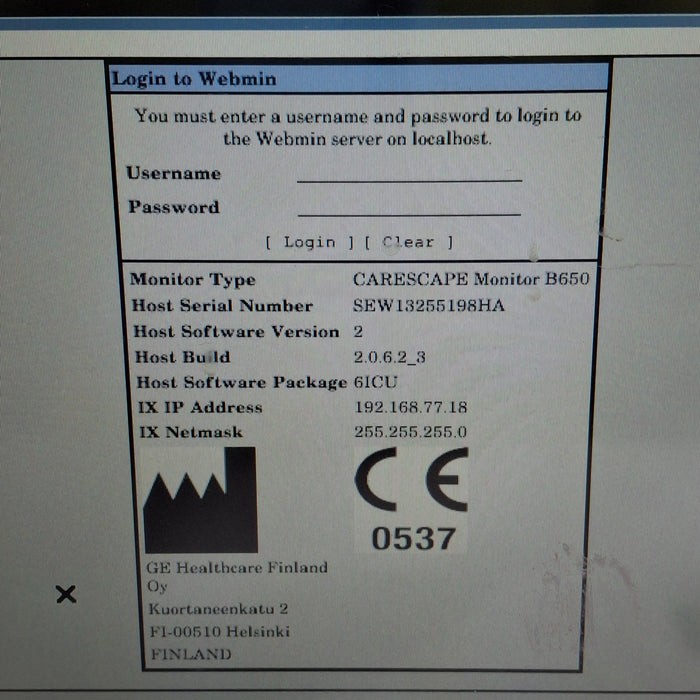Image resolution: width=700 pixels, height=700 pixels.
Task: Click the IX IP Address label
Action: [x=200, y=408]
